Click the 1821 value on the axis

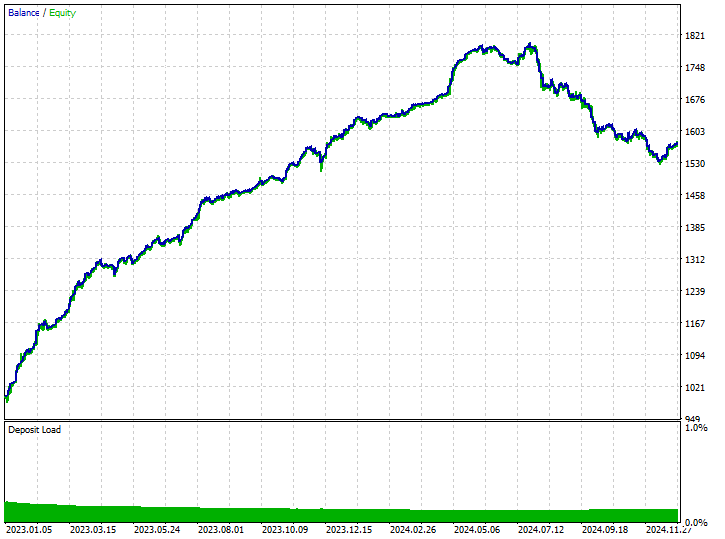(695, 36)
